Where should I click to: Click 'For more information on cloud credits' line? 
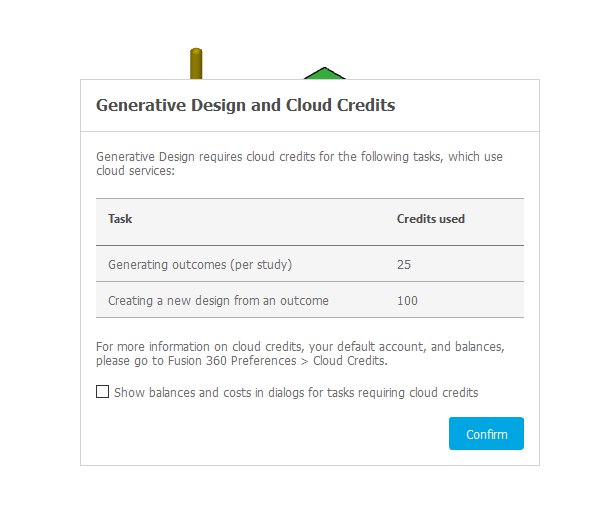299,347
